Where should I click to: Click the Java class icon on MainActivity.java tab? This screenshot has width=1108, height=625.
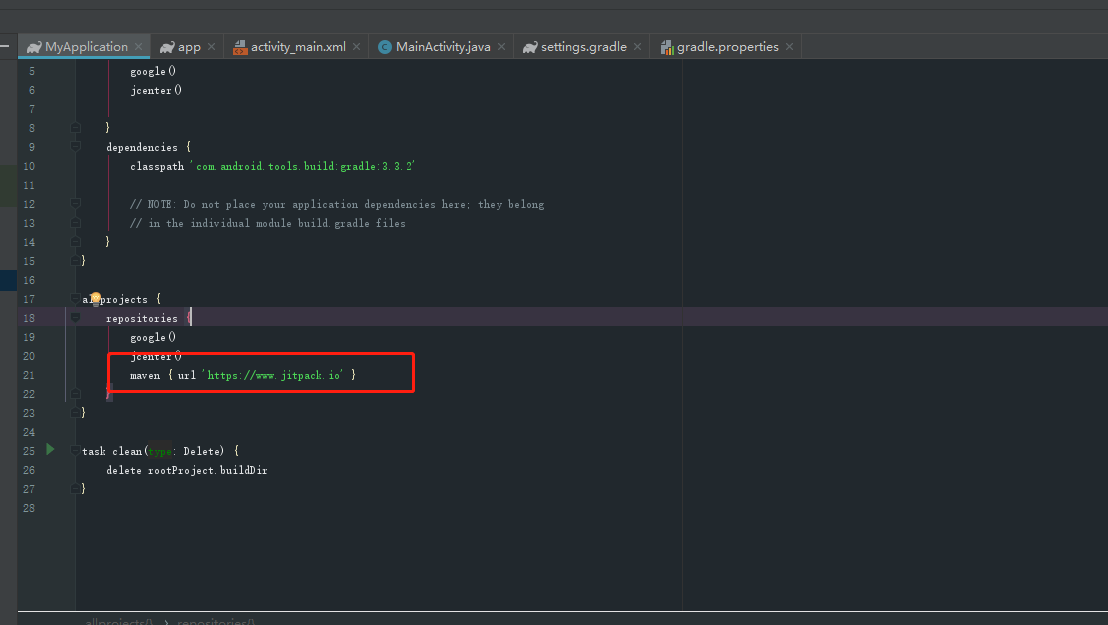pyautogui.click(x=383, y=46)
